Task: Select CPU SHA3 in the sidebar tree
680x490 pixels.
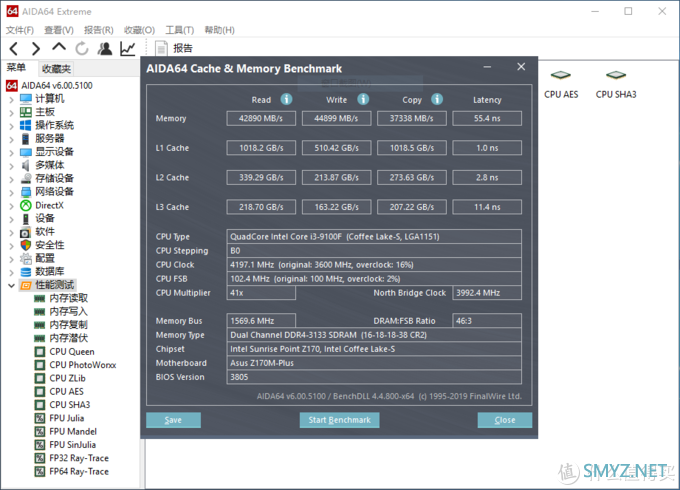Action: [x=69, y=405]
